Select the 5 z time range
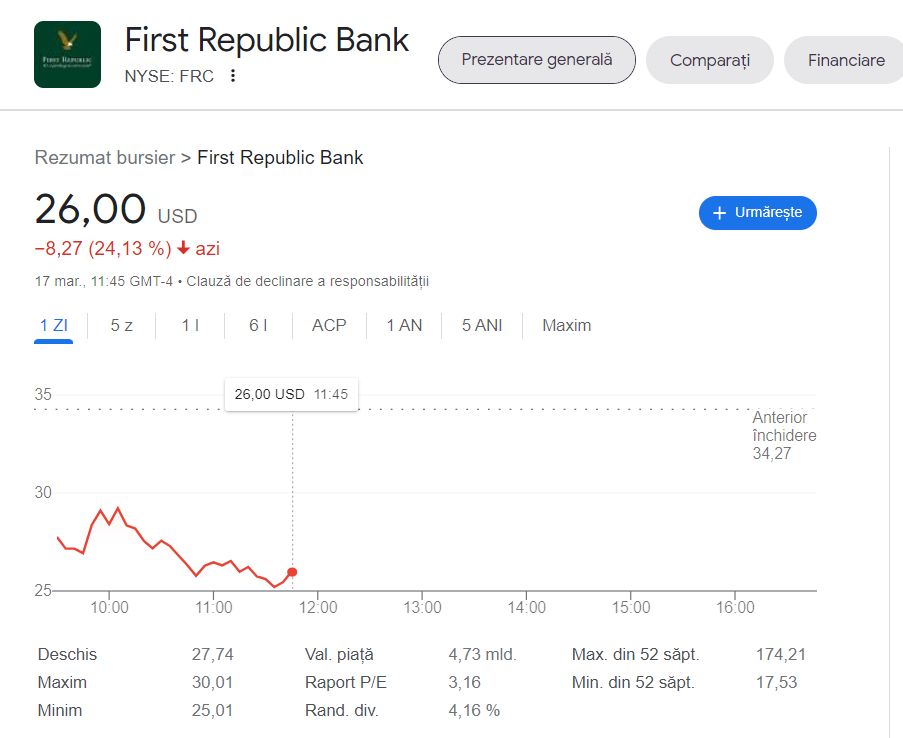This screenshot has height=738, width=903. point(122,325)
